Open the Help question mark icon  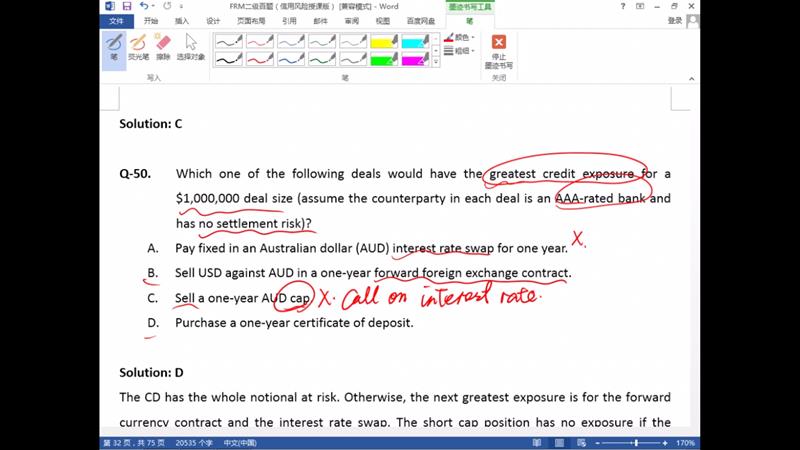coord(622,6)
